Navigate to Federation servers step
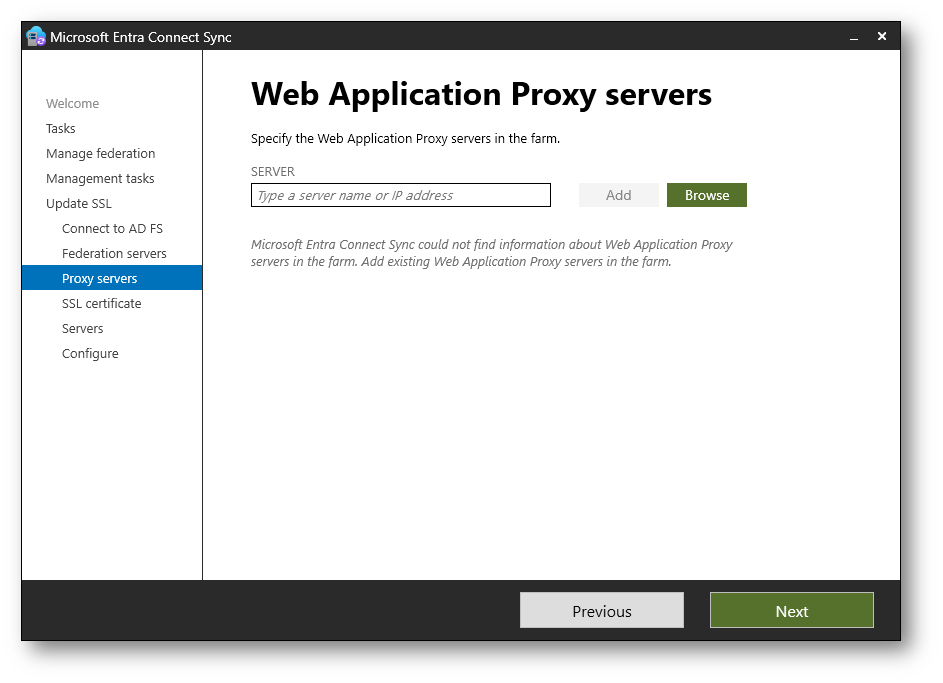The width and height of the screenshot is (943, 683). point(114,254)
